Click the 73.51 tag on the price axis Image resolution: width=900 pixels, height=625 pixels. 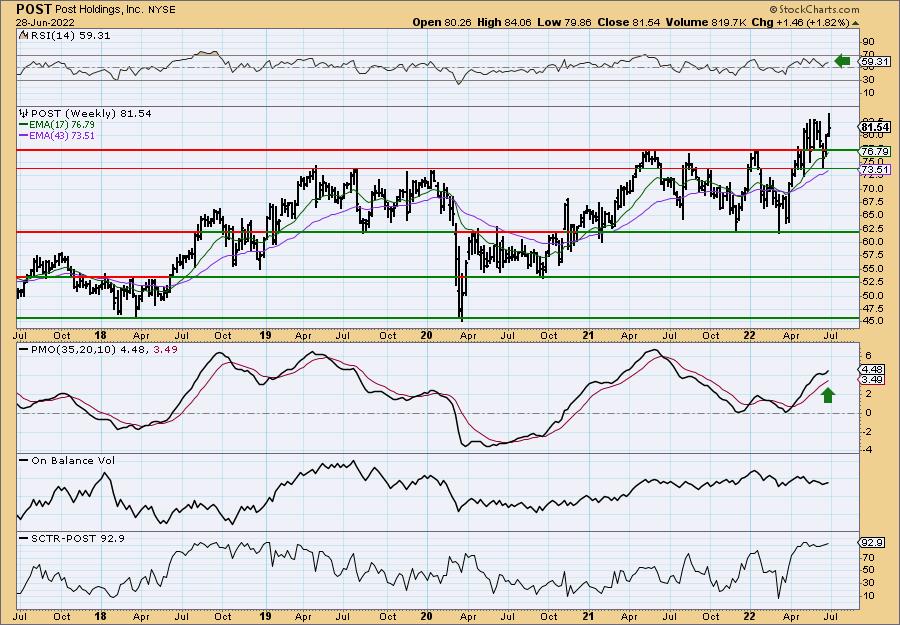point(875,170)
